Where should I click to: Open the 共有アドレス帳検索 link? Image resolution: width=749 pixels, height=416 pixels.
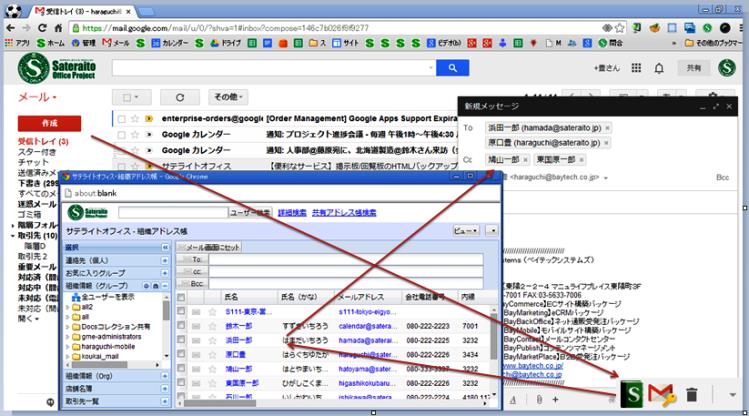[x=344, y=213]
